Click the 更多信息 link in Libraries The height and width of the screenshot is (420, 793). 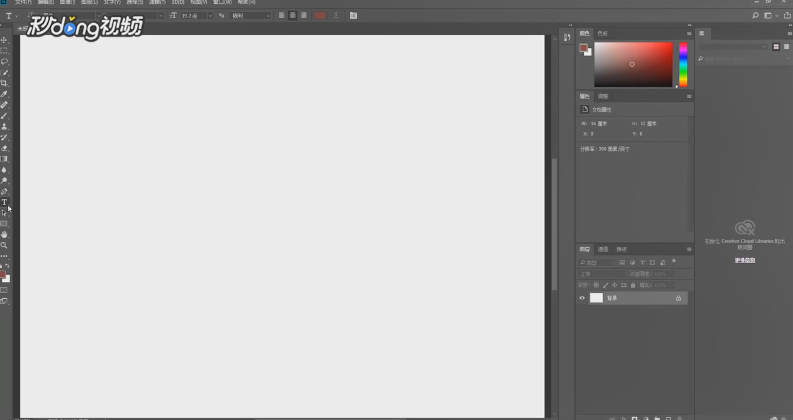point(745,260)
